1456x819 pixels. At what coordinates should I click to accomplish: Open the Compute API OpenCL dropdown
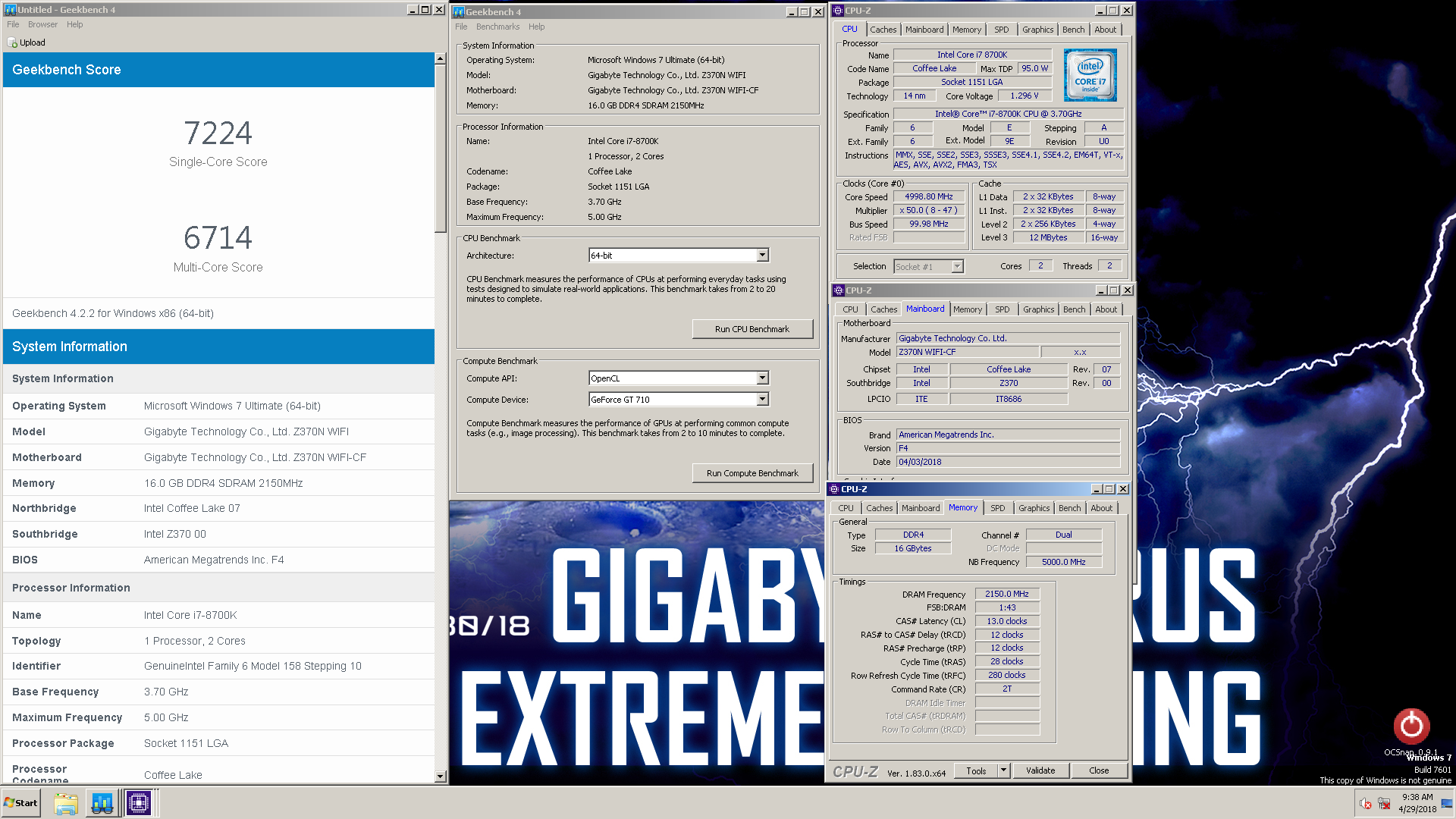[x=763, y=378]
